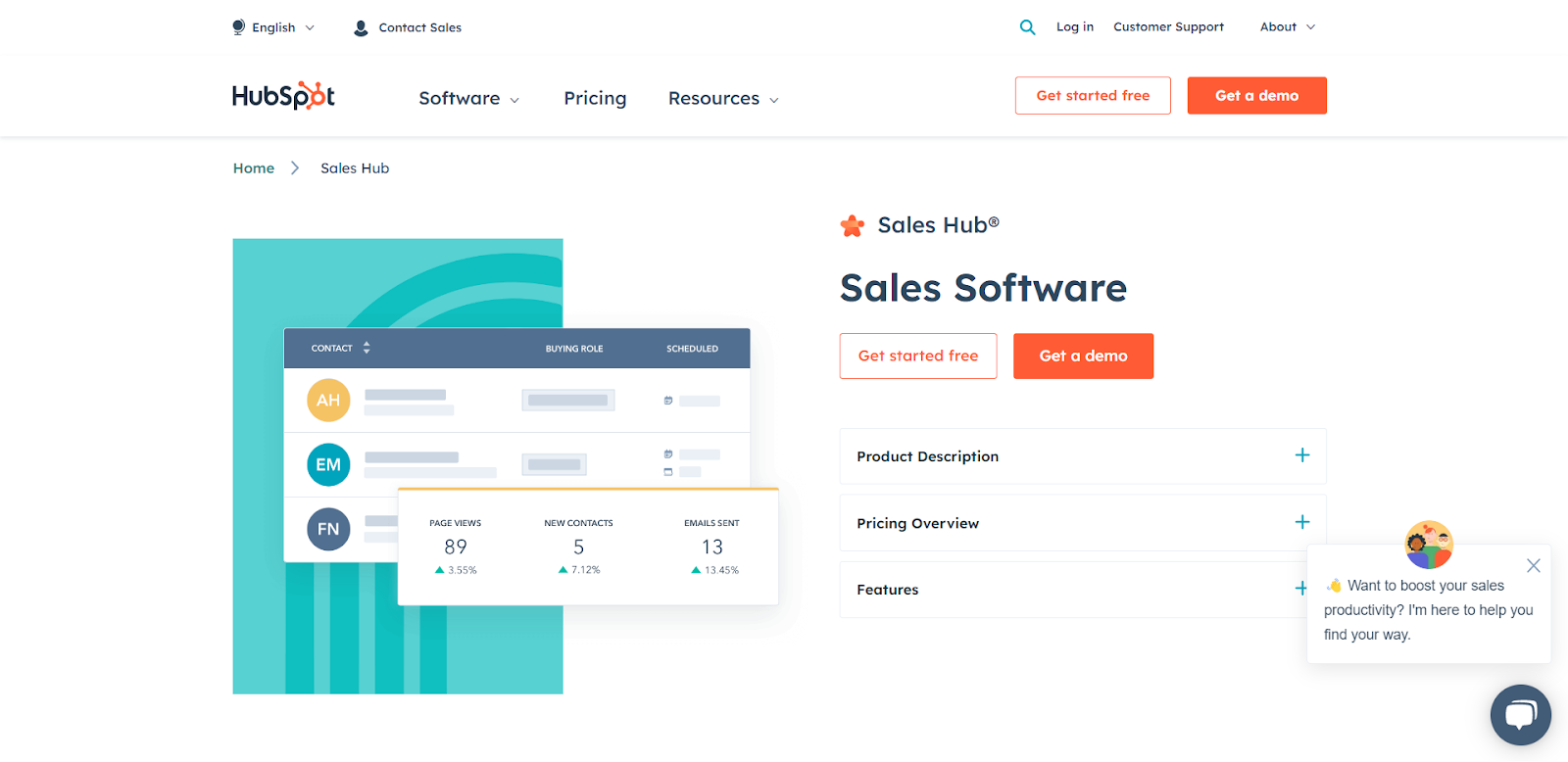Click the FN contact avatar
1568x762 pixels.
(x=328, y=529)
